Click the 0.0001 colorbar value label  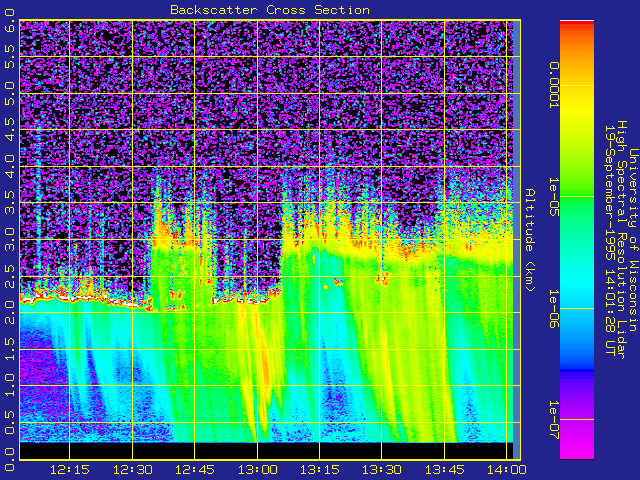click(x=553, y=85)
